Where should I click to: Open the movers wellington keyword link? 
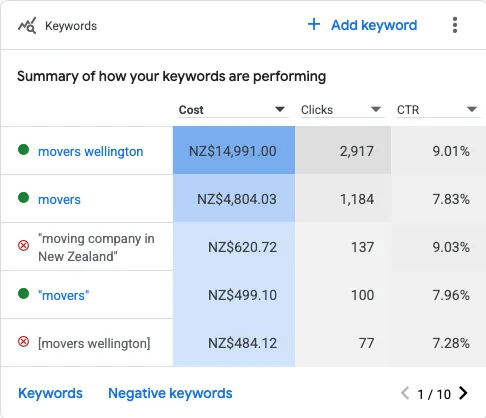(x=91, y=152)
